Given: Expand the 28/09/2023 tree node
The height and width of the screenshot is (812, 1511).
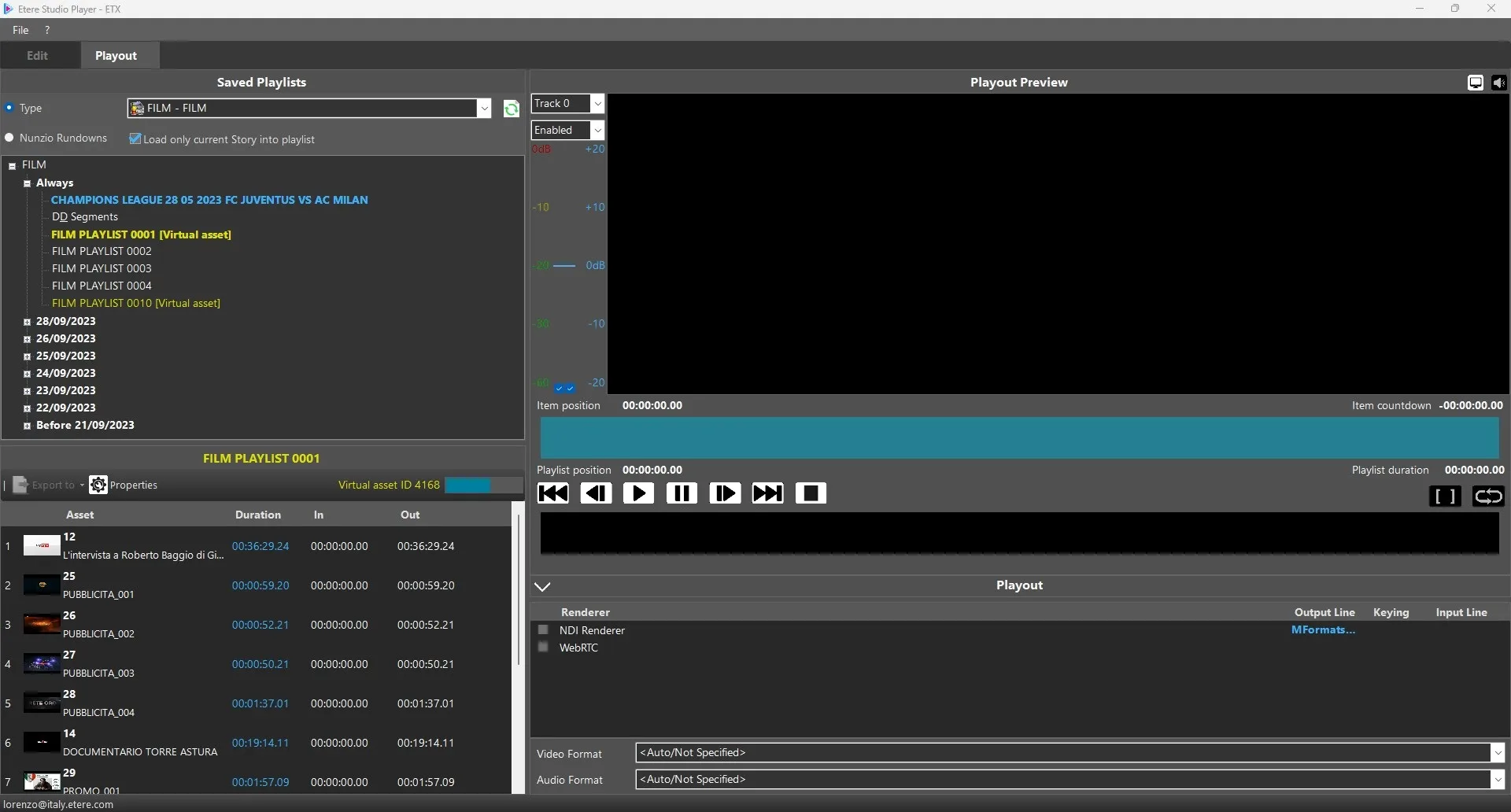Looking at the screenshot, I should click(27, 322).
